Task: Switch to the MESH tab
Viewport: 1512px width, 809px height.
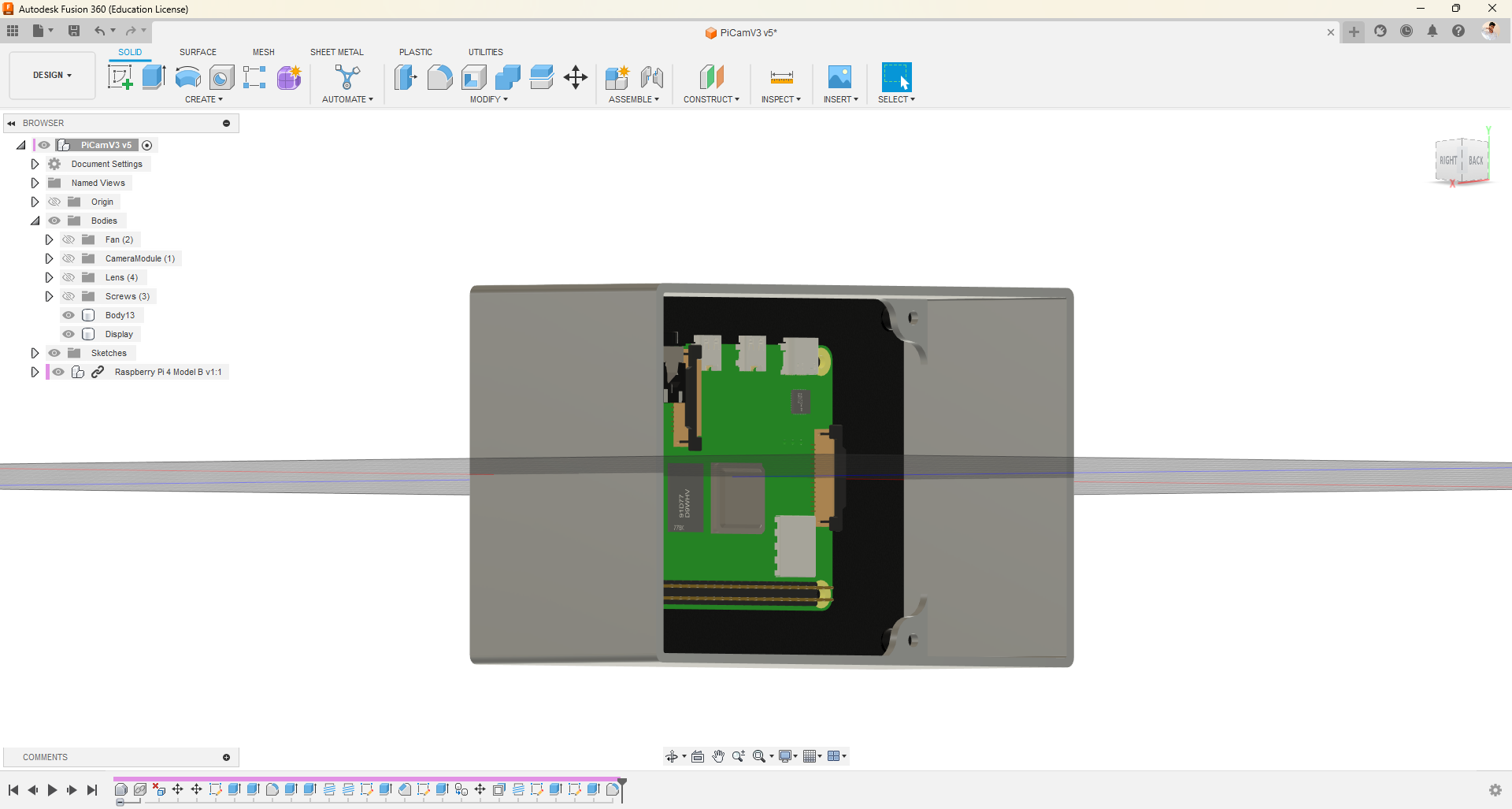Action: pyautogui.click(x=264, y=52)
